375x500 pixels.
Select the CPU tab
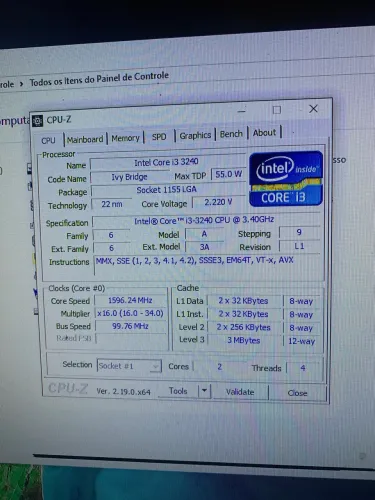pos(48,140)
